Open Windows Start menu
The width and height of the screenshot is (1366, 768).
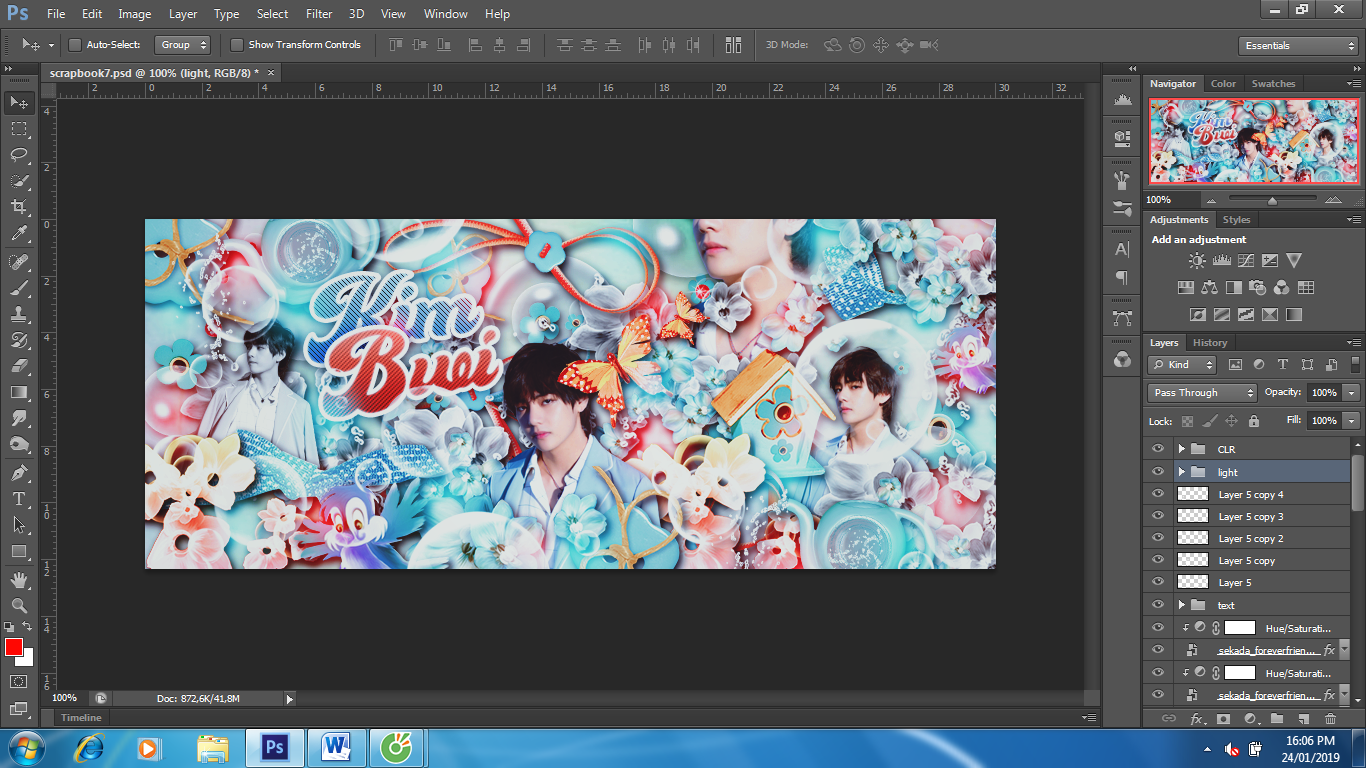(x=26, y=748)
